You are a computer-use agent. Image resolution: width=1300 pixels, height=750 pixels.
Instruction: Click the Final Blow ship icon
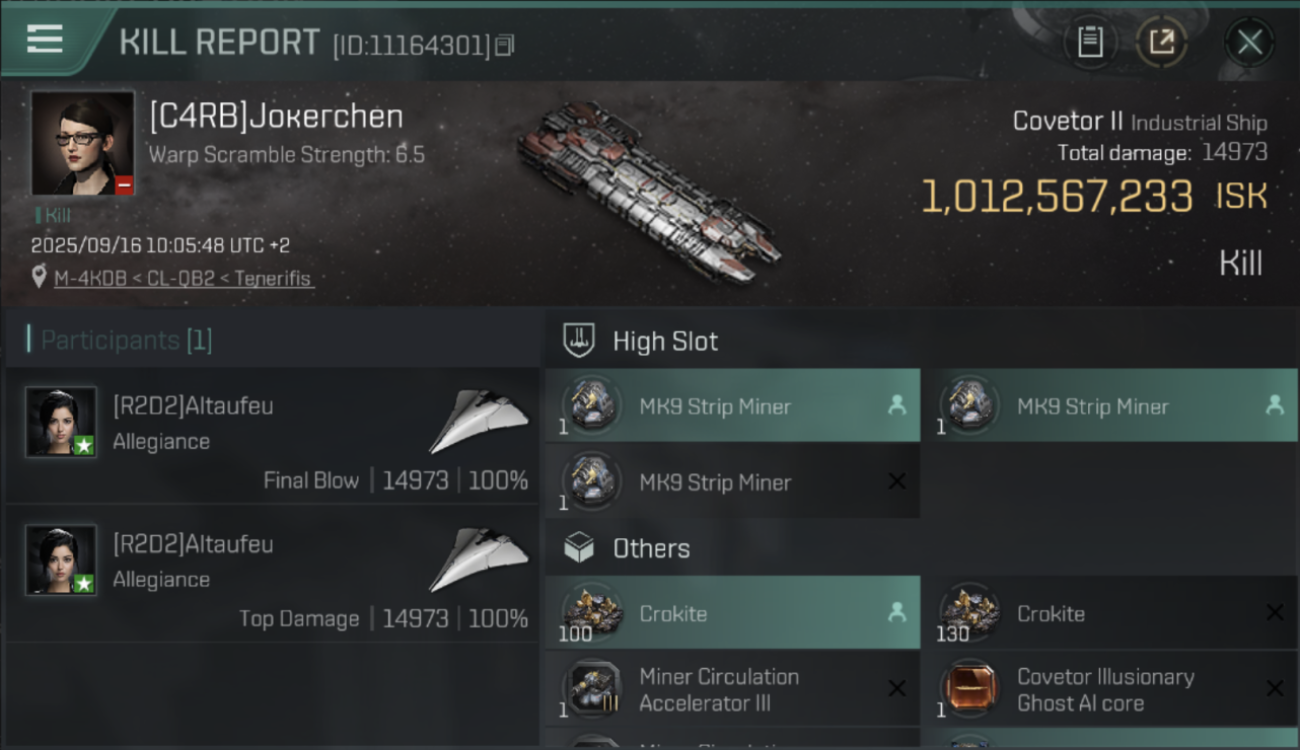pos(479,422)
